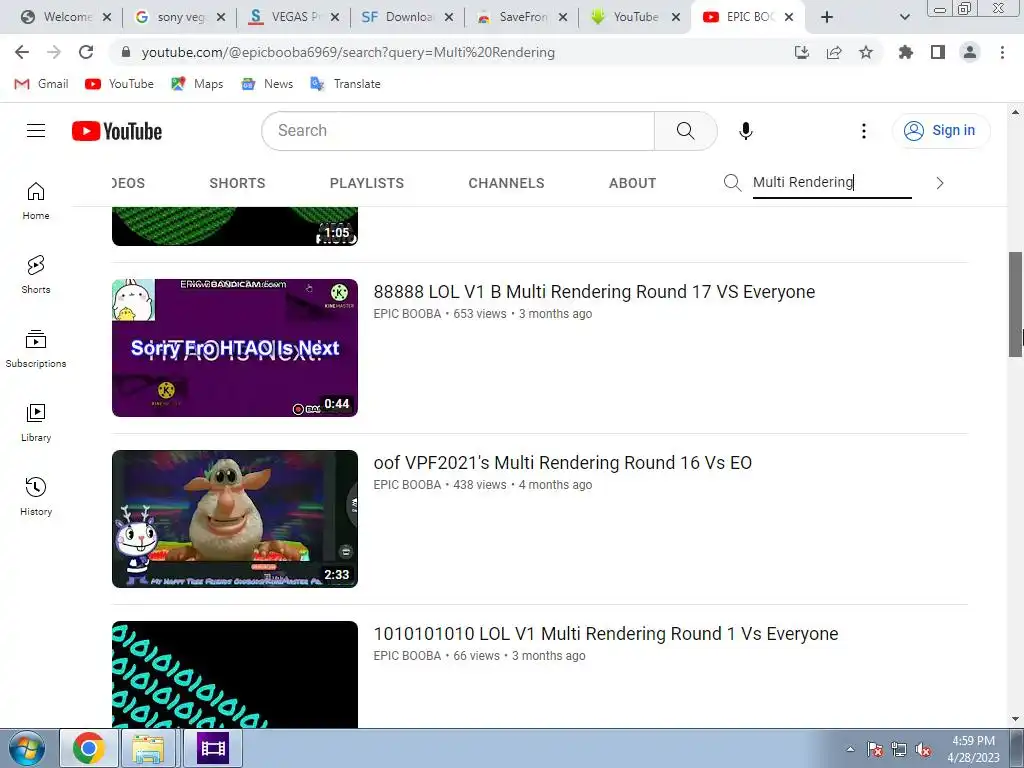Open the oof VPF2021's video thumbnail
1024x768 pixels.
(x=234, y=519)
